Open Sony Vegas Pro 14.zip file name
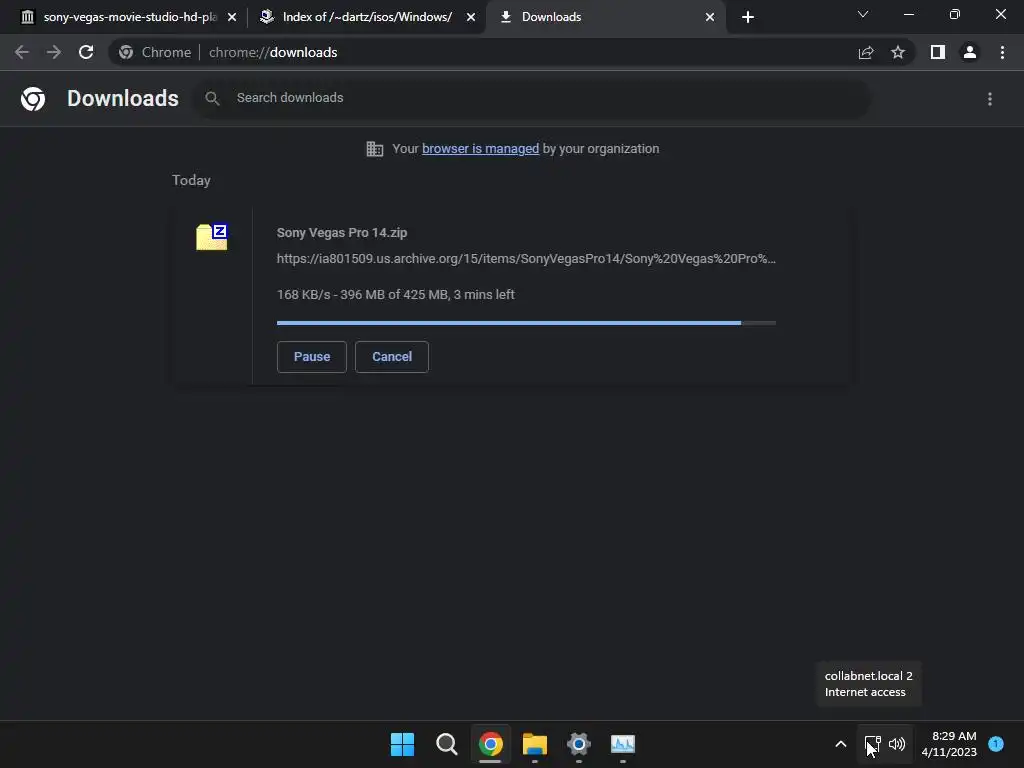Screen dimensions: 1024x768 (x=342, y=232)
